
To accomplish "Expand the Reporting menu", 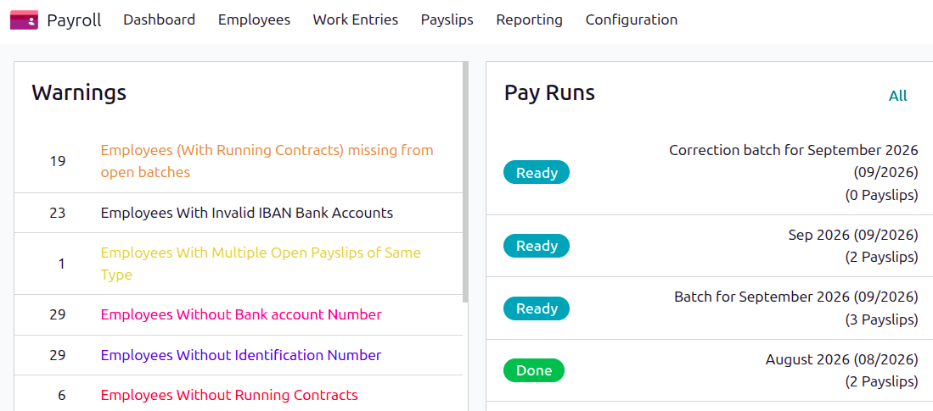I will click(529, 20).
